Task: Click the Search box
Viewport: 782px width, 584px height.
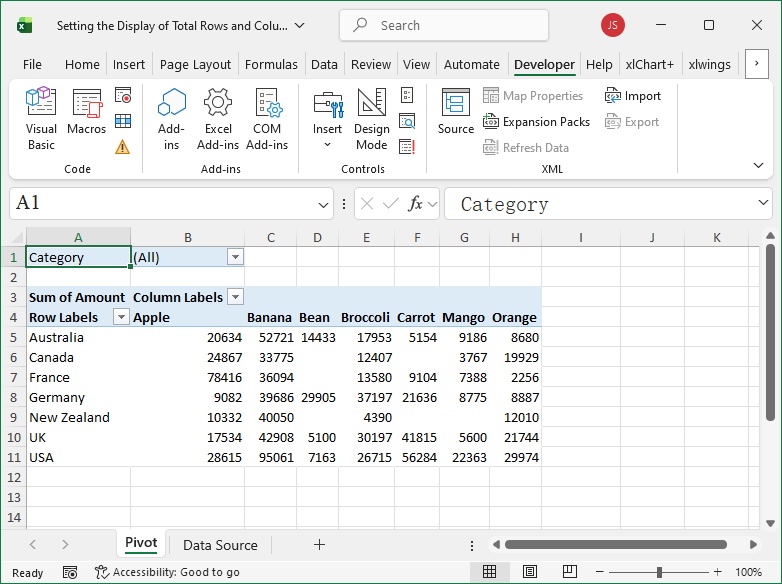Action: [444, 25]
